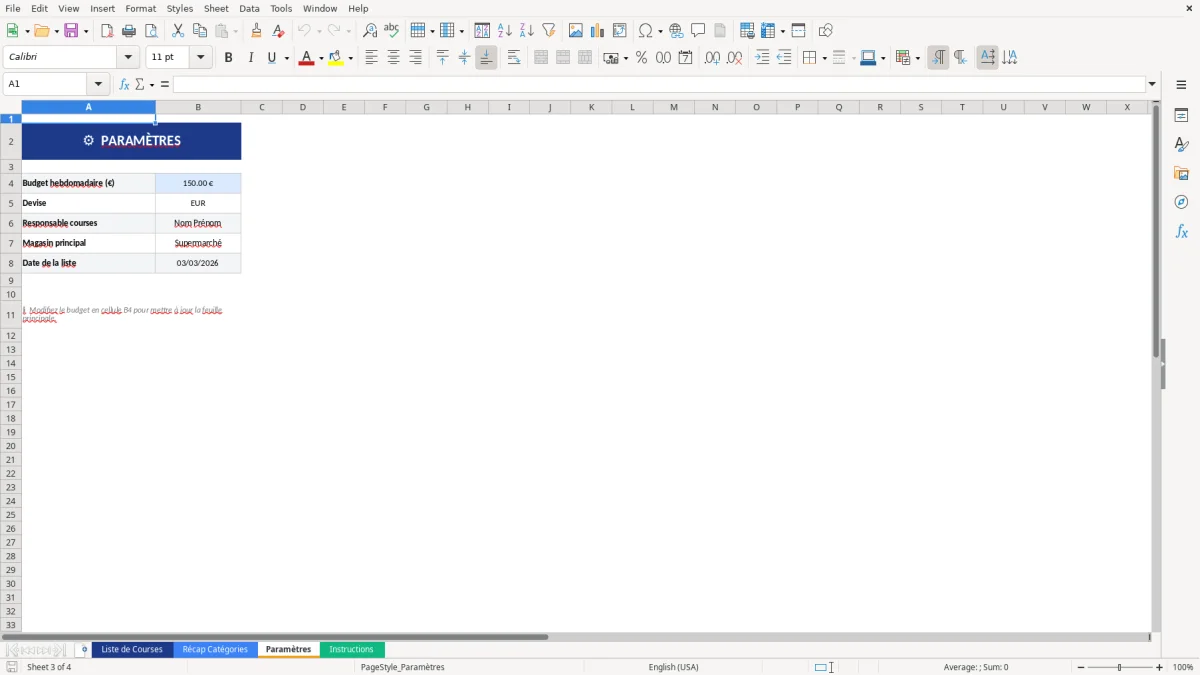Open the Insert Chart tool

coord(597,30)
